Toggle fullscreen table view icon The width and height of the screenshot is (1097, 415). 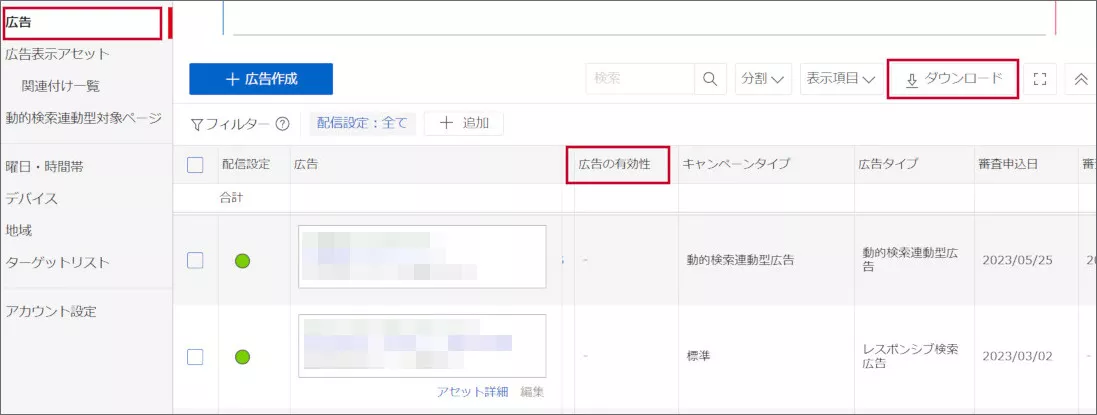[x=1040, y=79]
